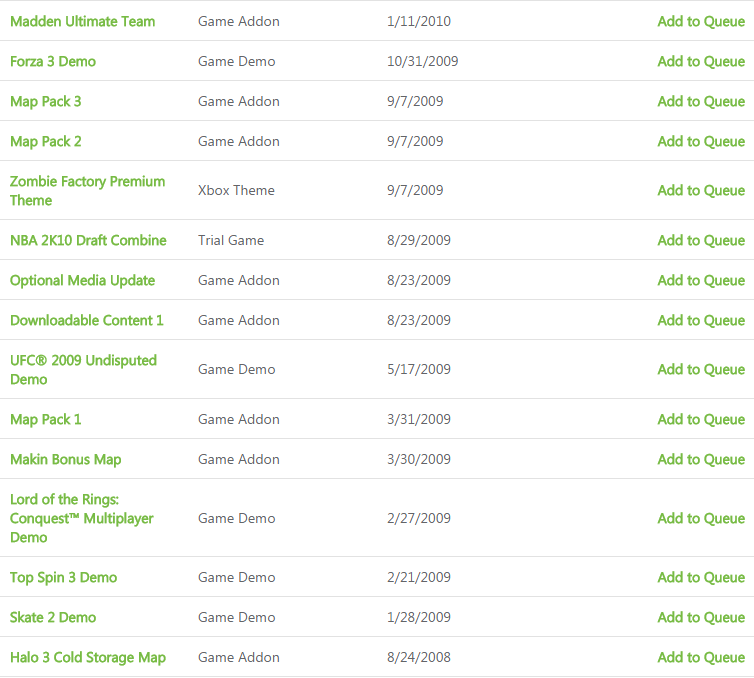
Task: Open Zombie Factory Premium Theme link
Action: (x=88, y=190)
